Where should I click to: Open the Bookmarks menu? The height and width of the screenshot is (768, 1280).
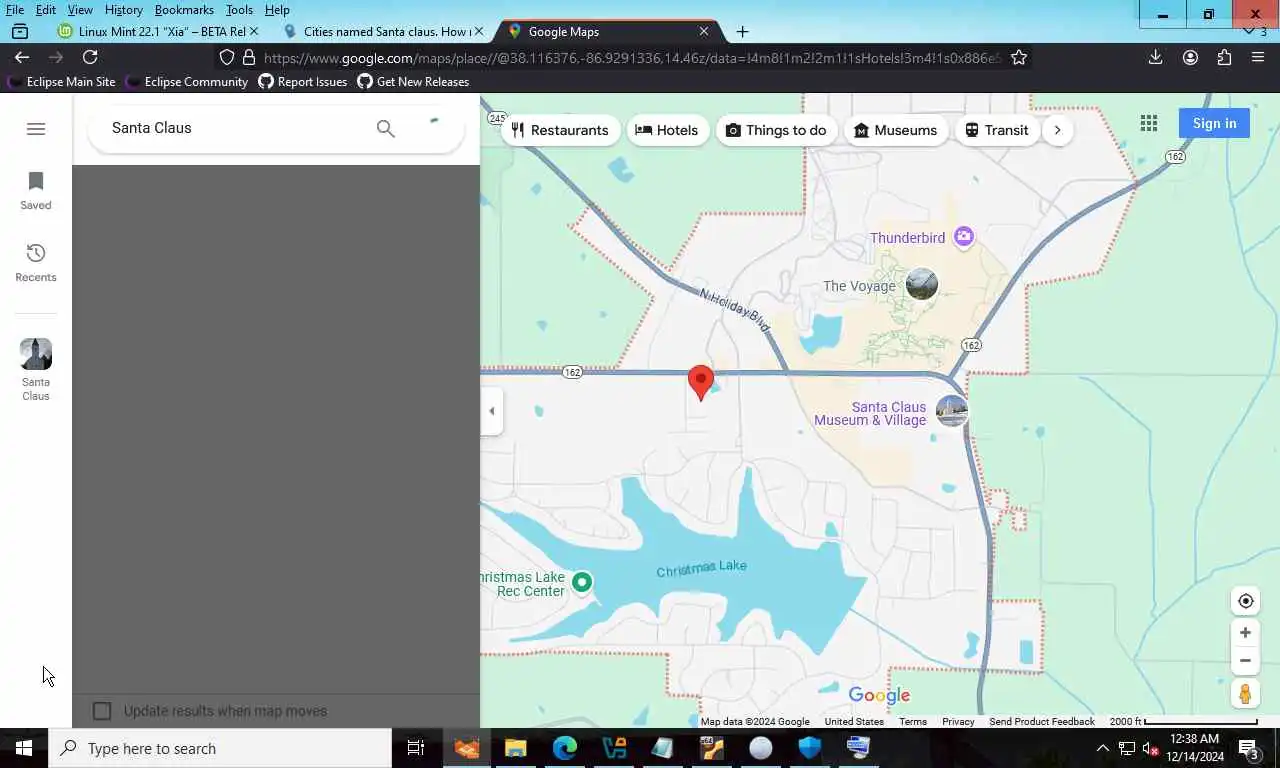coord(184,10)
